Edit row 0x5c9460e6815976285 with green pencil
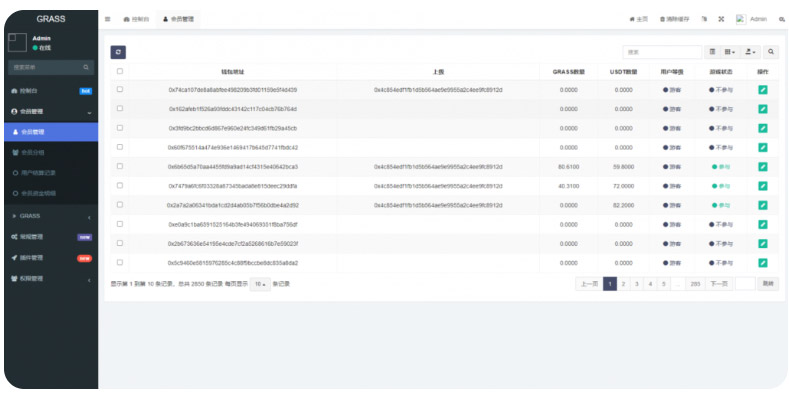This screenshot has width=789, height=393. tap(763, 263)
